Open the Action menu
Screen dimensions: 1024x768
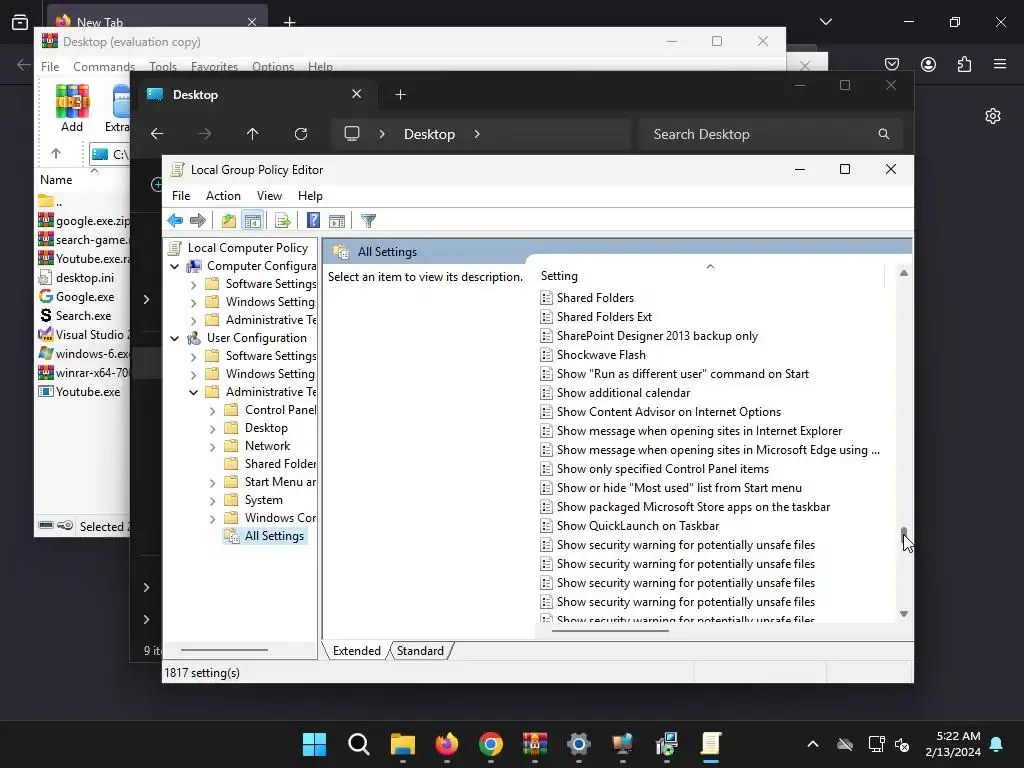(x=223, y=196)
